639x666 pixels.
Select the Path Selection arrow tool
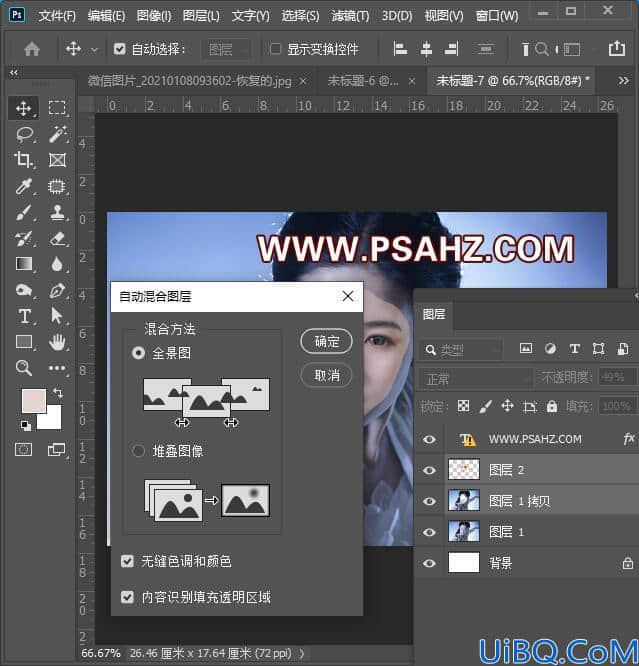(57, 316)
